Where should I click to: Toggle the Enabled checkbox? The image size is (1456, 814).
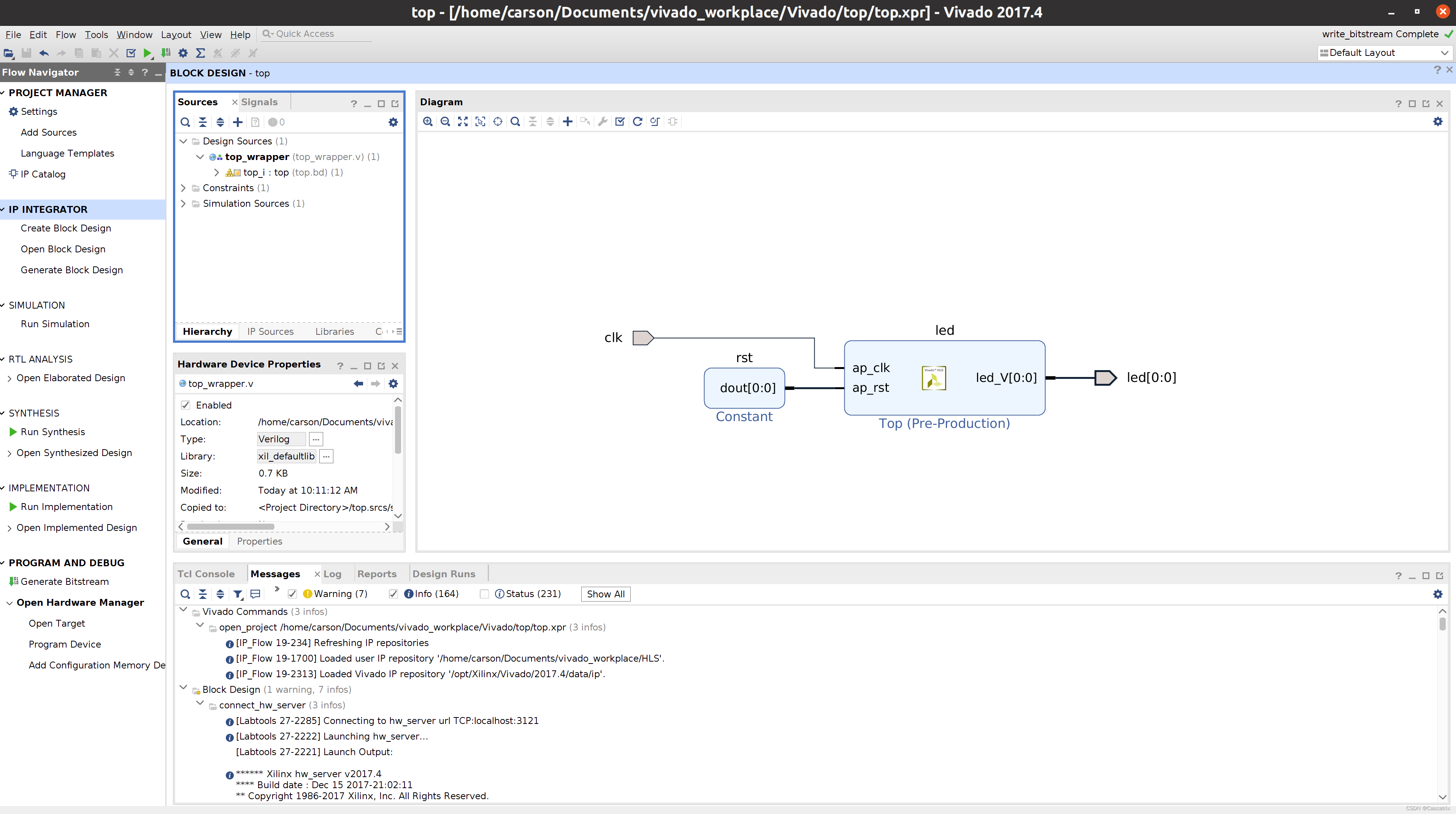pyautogui.click(x=186, y=405)
